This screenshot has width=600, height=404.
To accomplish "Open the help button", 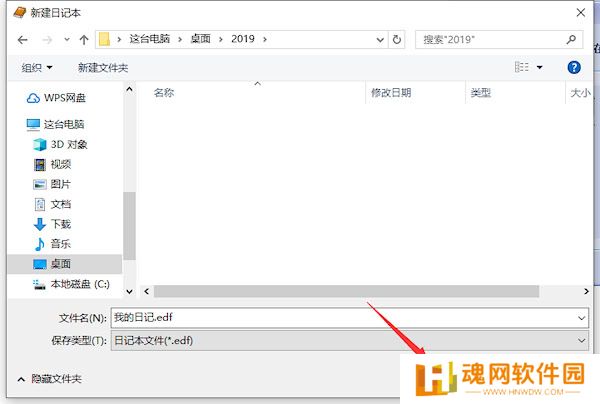I will click(x=574, y=67).
